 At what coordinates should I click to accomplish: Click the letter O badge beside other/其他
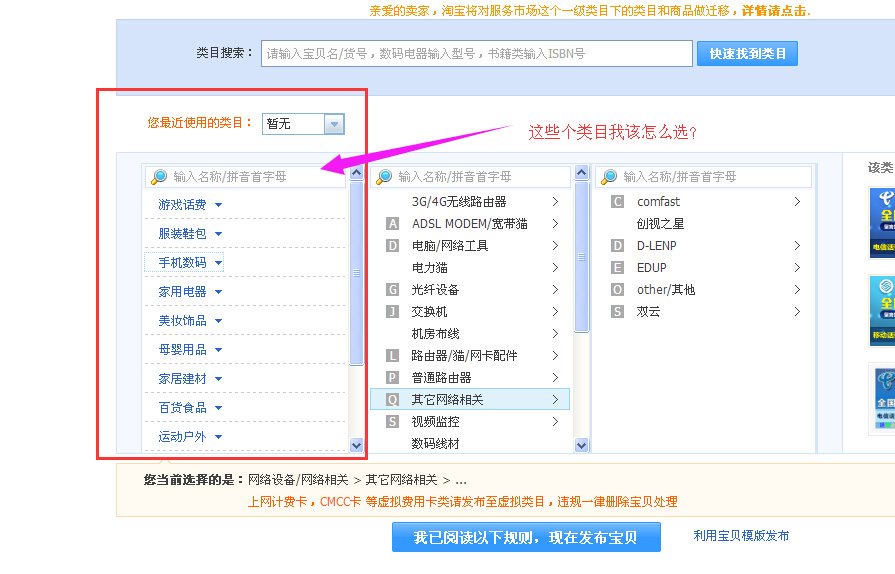[617, 290]
